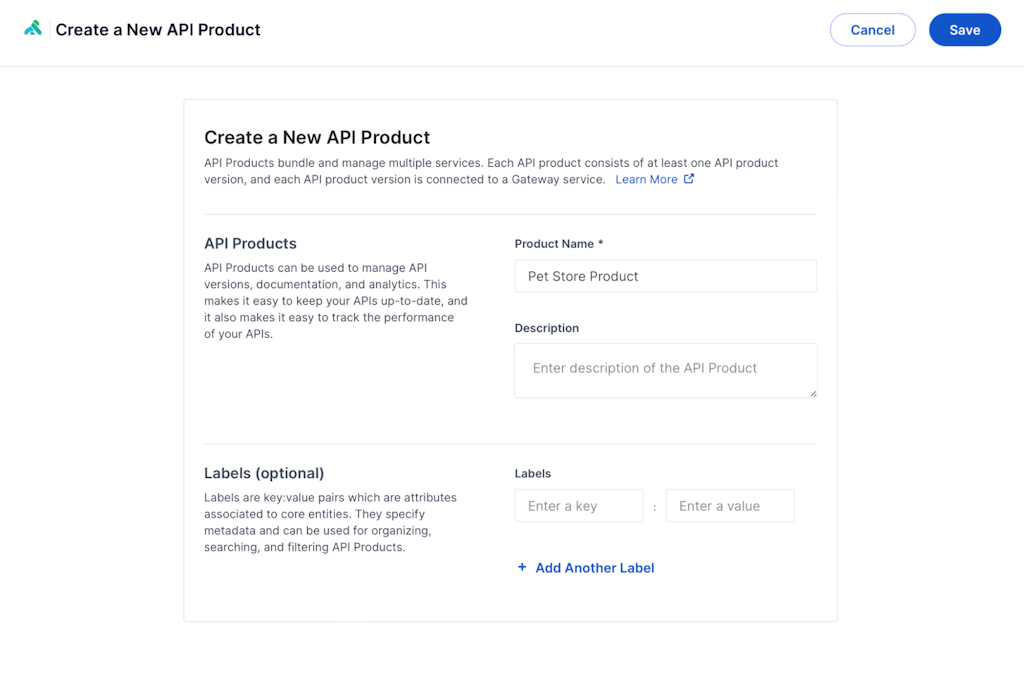Click the Labels (optional) section heading

point(264,473)
